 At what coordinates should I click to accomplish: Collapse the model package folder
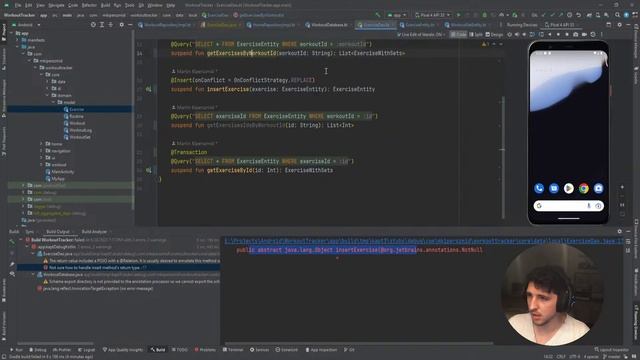(x=53, y=102)
